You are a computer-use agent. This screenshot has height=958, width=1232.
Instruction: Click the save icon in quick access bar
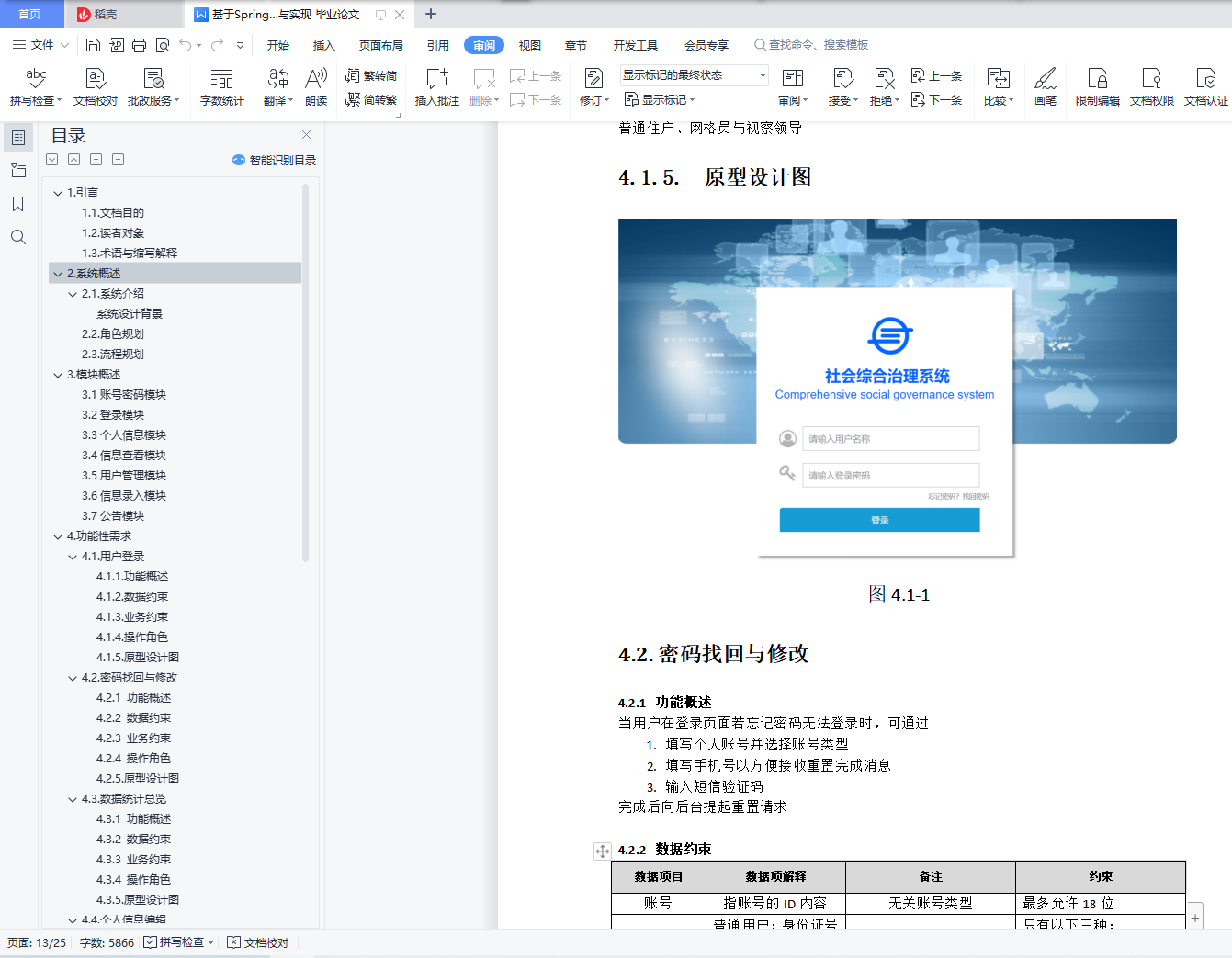[x=93, y=45]
